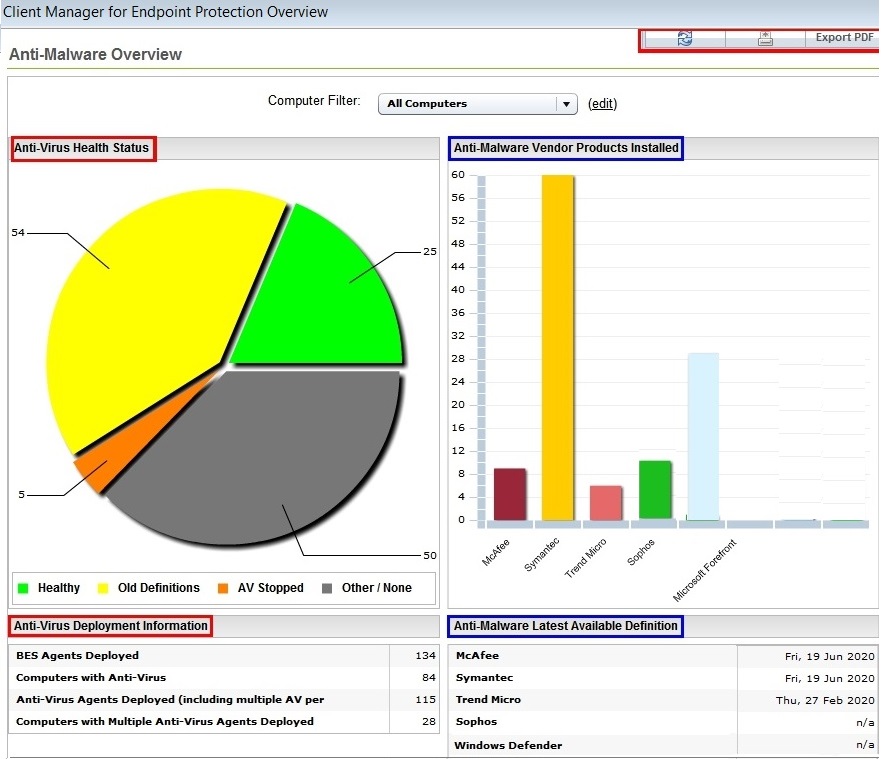The image size is (881, 759).
Task: Click the pink Trend Micro bar
Action: [x=606, y=502]
